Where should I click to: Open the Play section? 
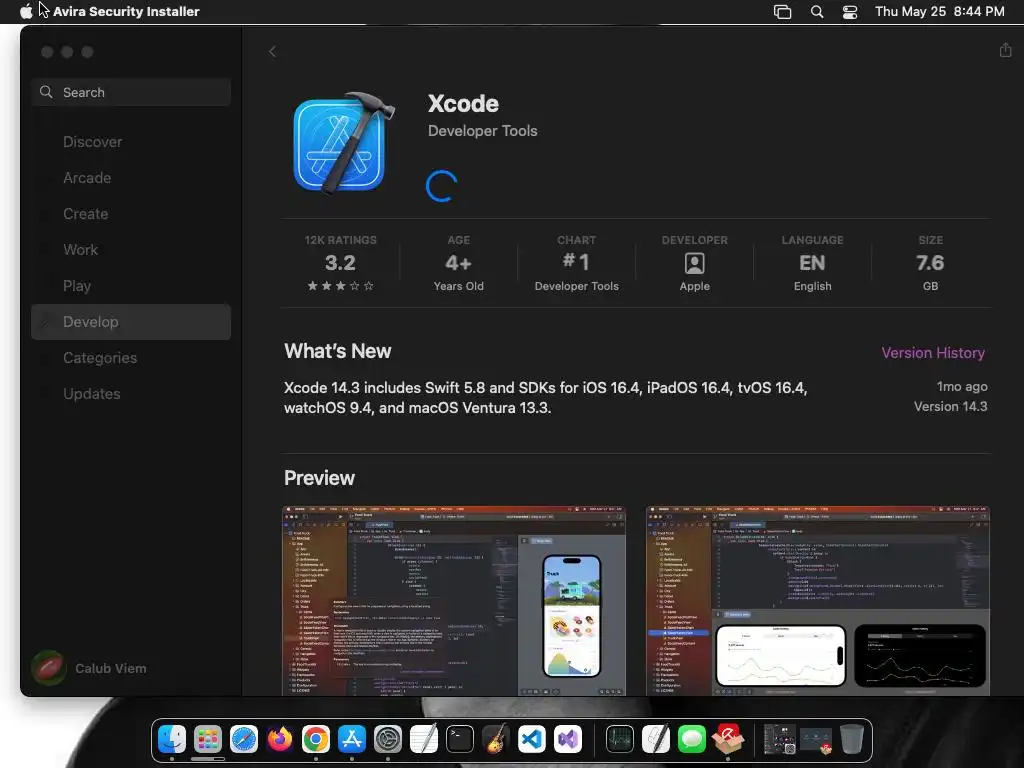[76, 285]
